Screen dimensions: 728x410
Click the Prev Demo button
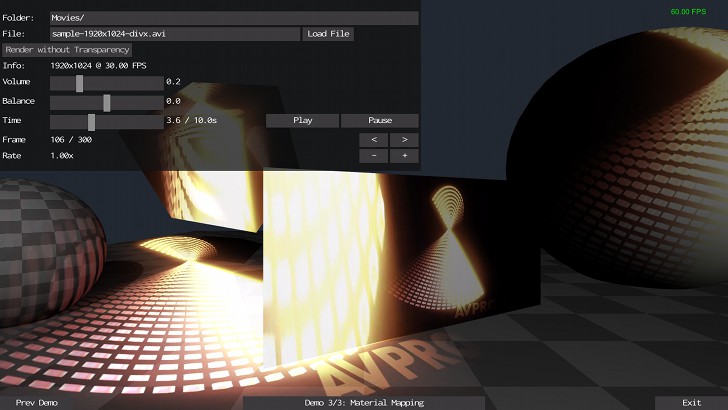pos(37,403)
